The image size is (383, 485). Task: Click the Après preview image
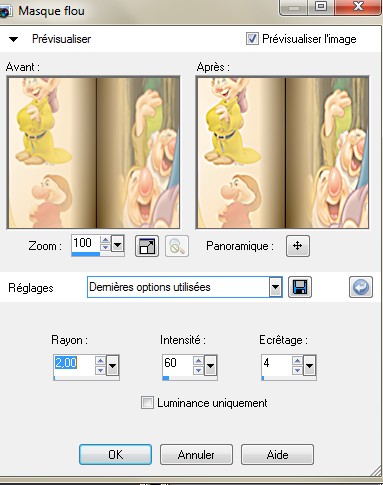pos(282,153)
